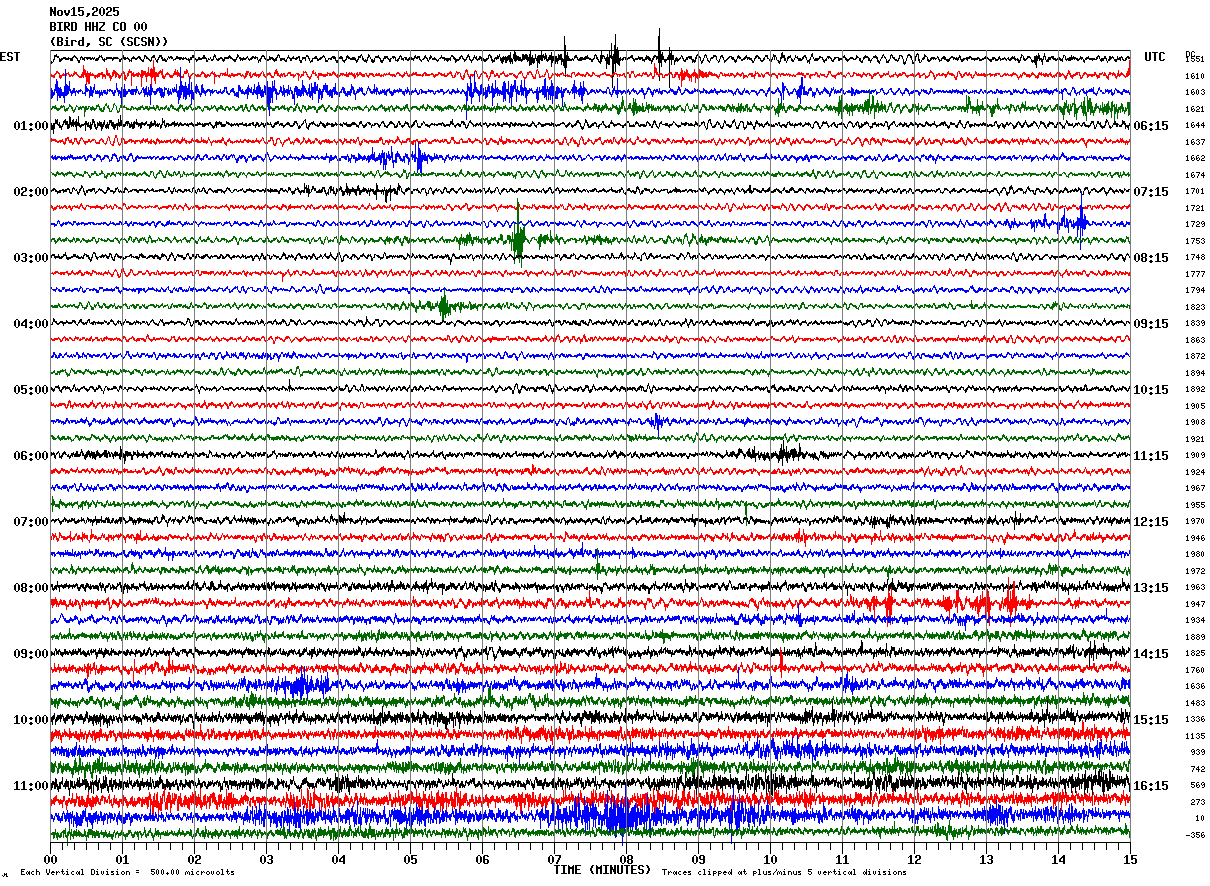Select DC offset value 1921
1210x886 pixels.
pyautogui.click(x=1195, y=439)
